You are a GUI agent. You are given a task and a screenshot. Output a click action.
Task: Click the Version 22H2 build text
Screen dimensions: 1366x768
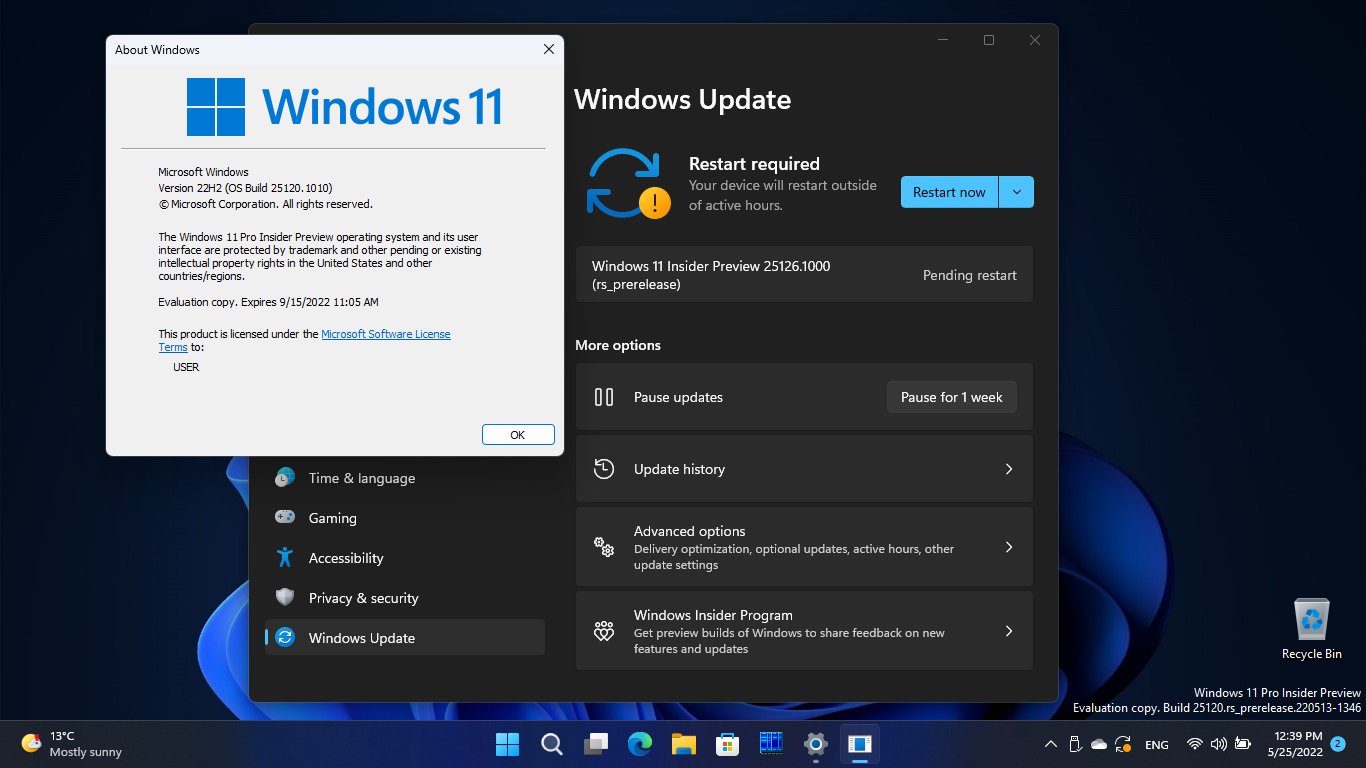tap(245, 188)
